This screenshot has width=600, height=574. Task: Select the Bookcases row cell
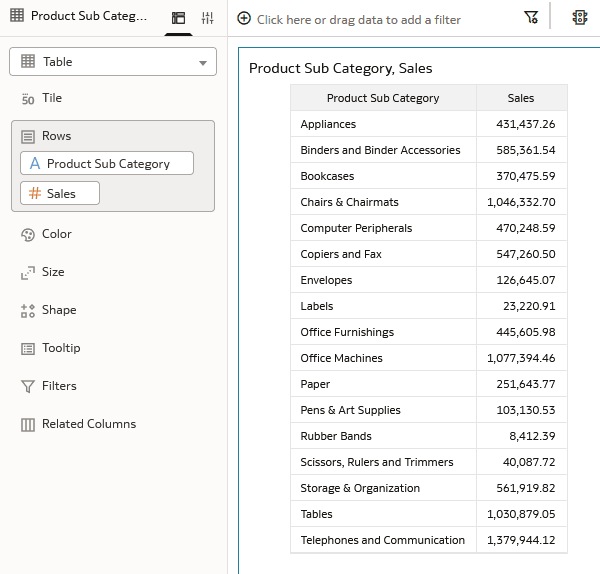coord(383,176)
